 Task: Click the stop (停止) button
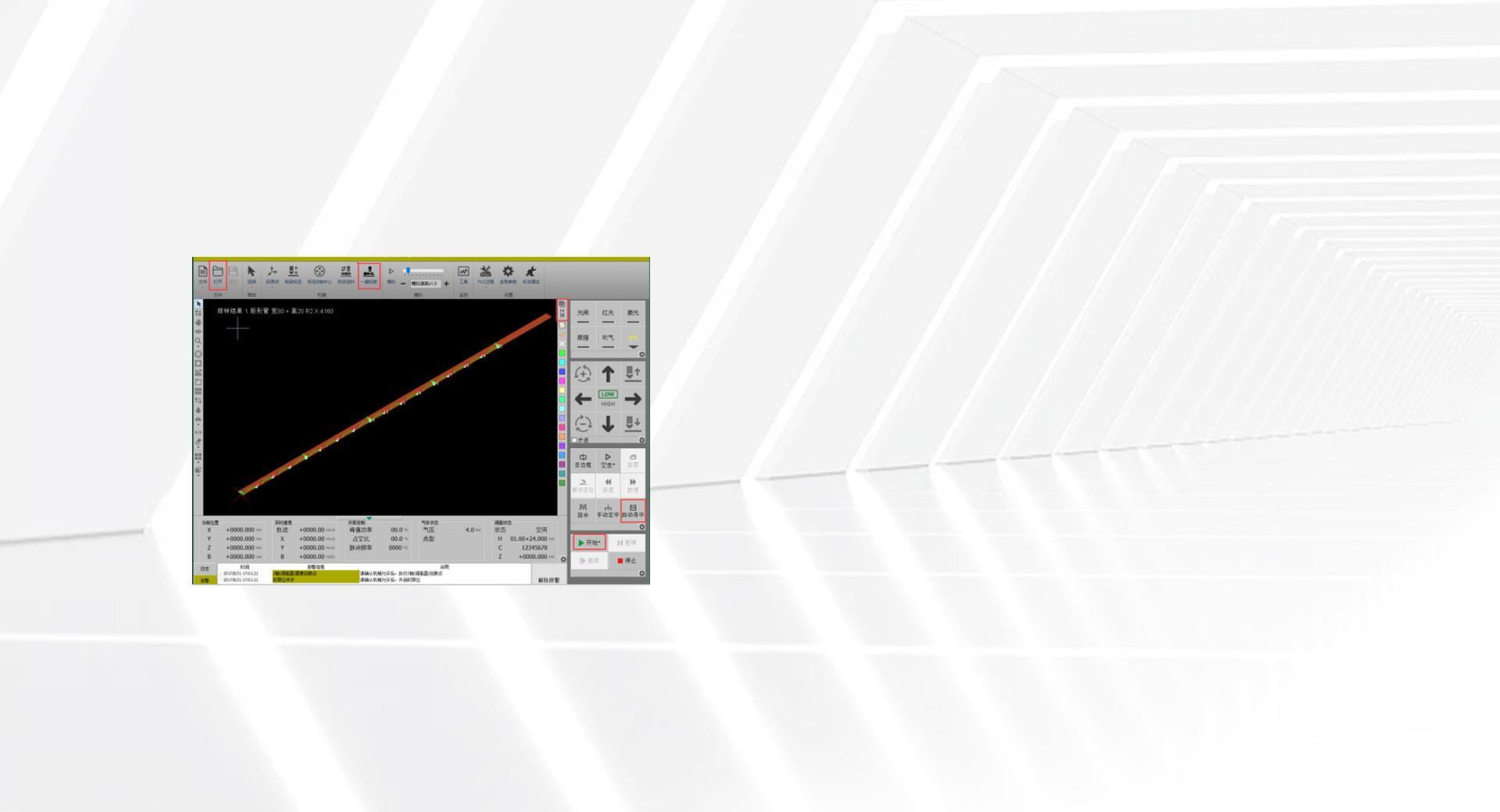[x=627, y=561]
